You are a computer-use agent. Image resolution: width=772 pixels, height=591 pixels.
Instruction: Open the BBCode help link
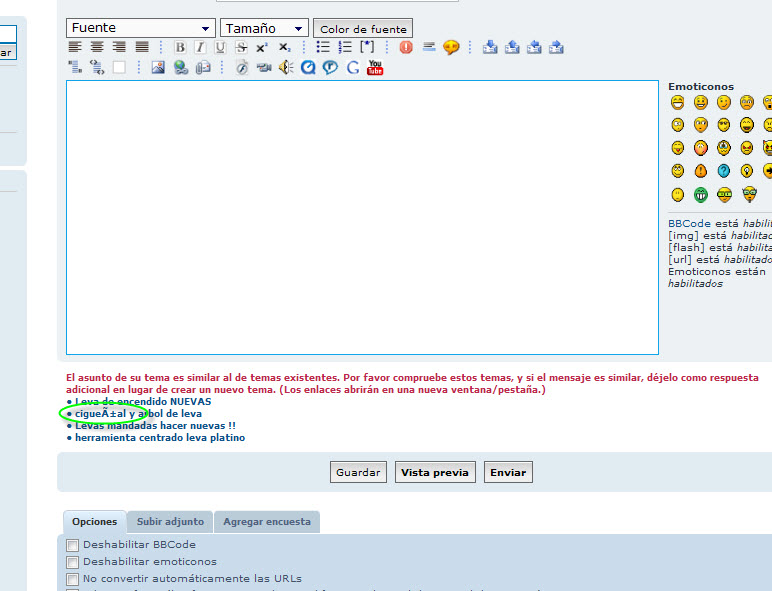[689, 224]
